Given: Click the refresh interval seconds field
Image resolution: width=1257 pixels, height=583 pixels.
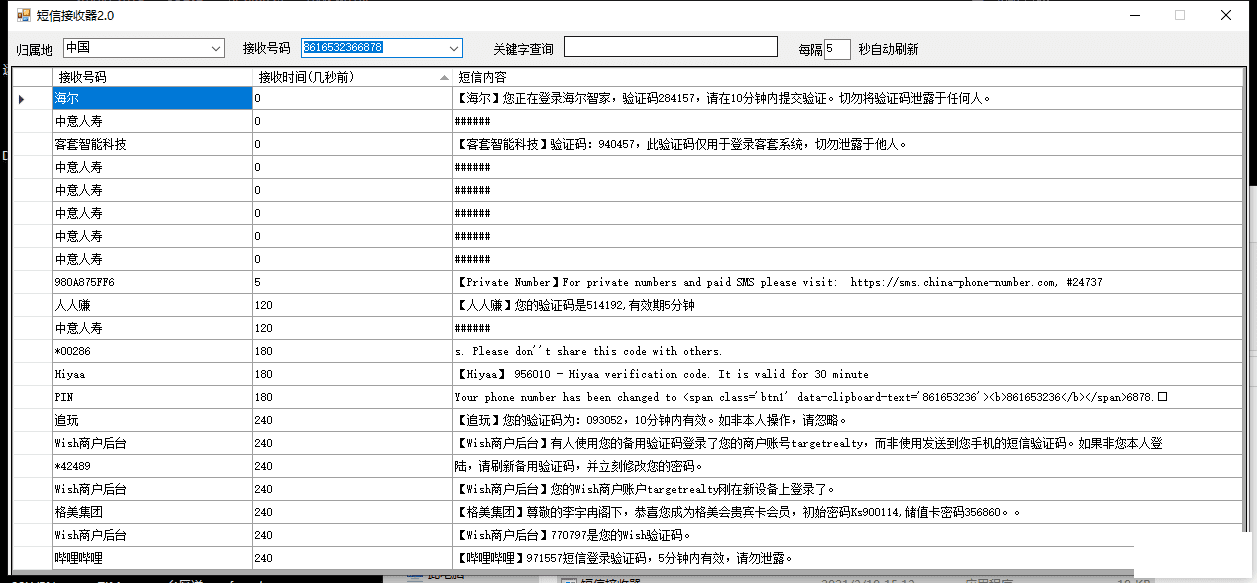Looking at the screenshot, I should 837,49.
